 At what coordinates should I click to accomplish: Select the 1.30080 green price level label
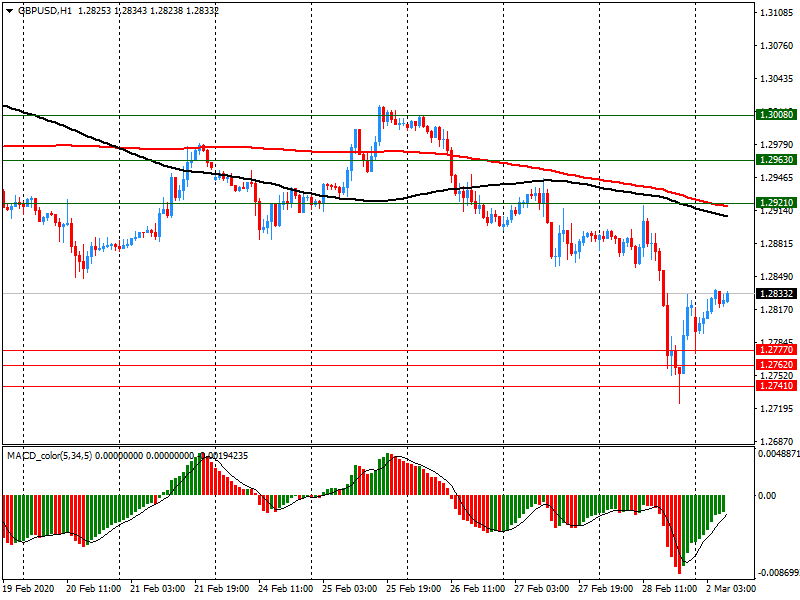(776, 115)
